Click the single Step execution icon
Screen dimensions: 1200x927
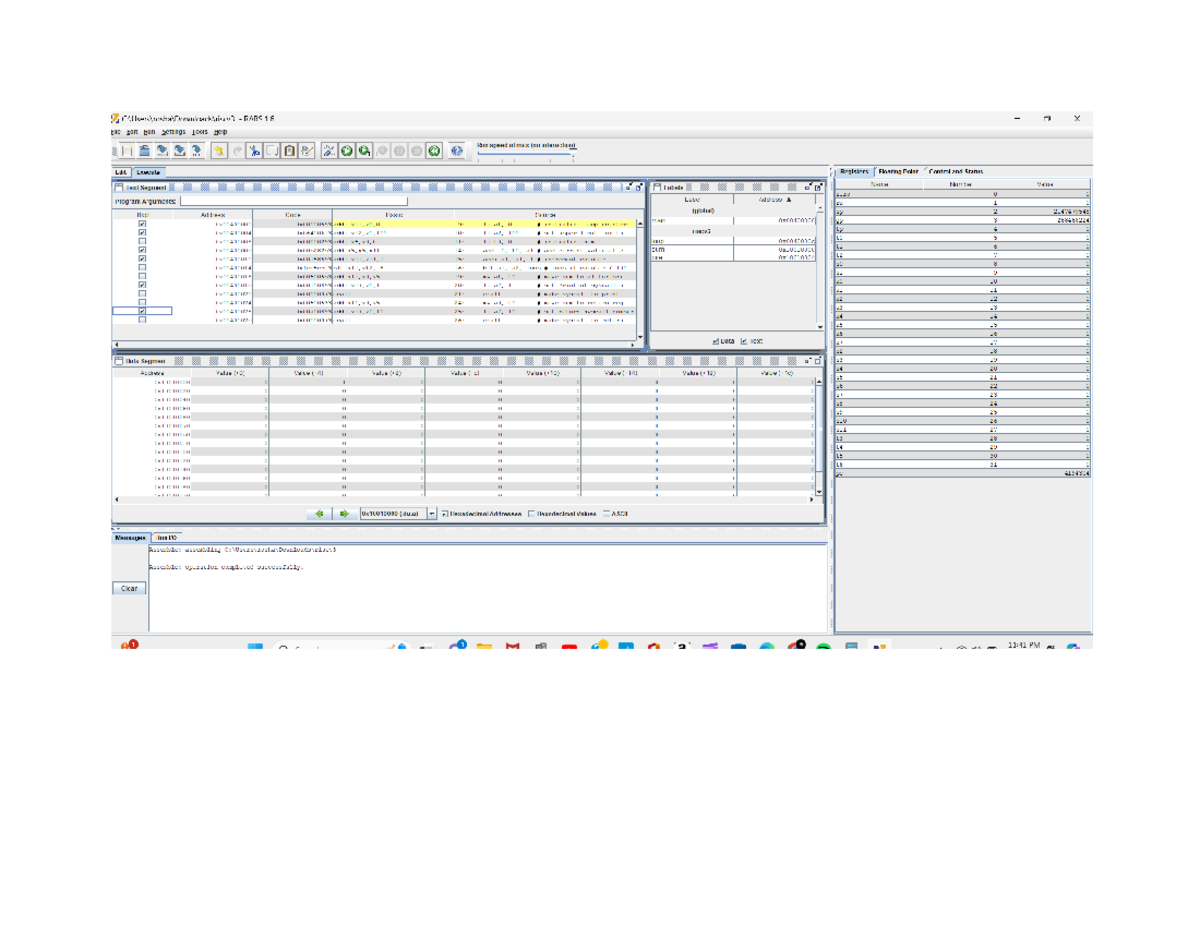point(366,150)
